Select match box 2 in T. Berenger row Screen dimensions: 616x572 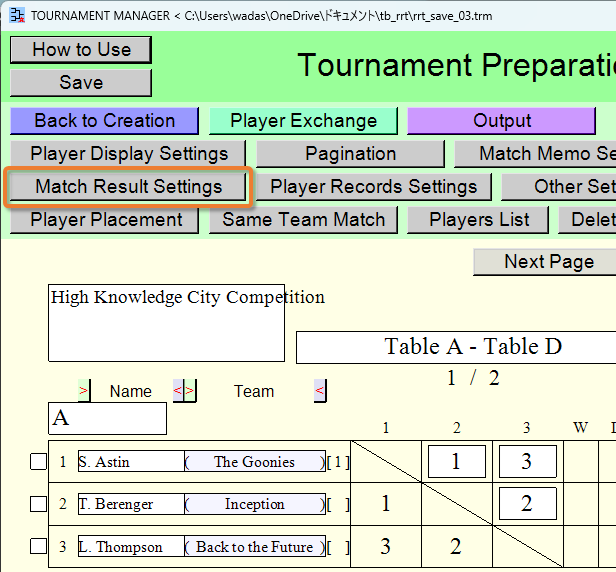(x=528, y=504)
